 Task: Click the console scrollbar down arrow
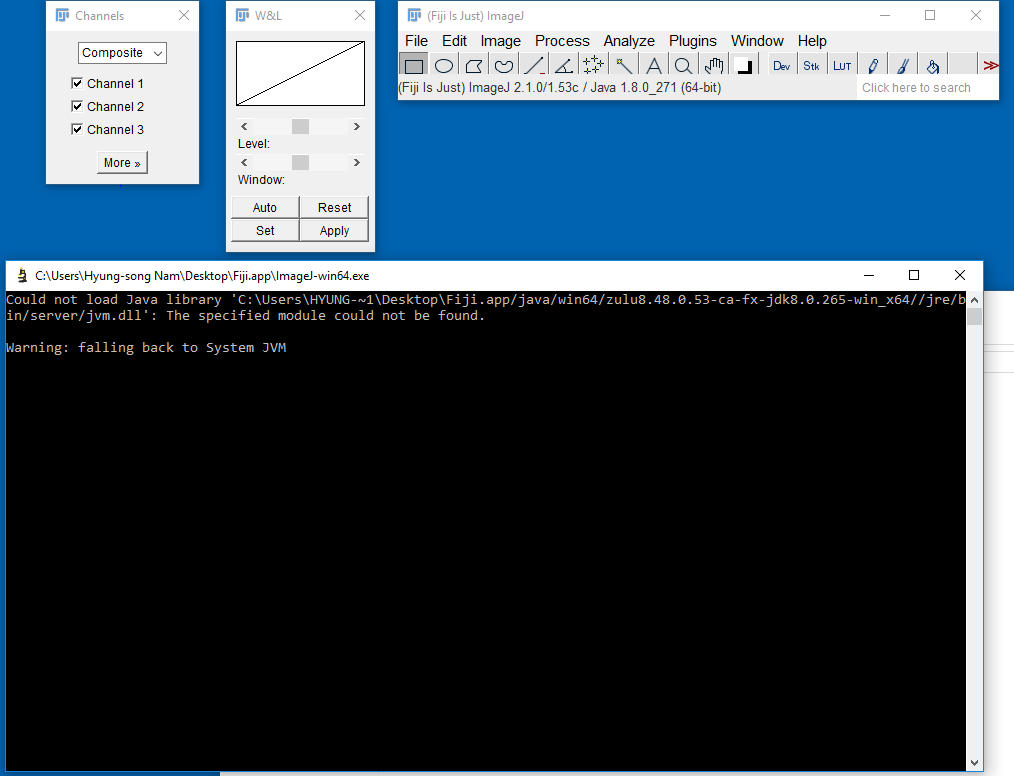coord(975,763)
